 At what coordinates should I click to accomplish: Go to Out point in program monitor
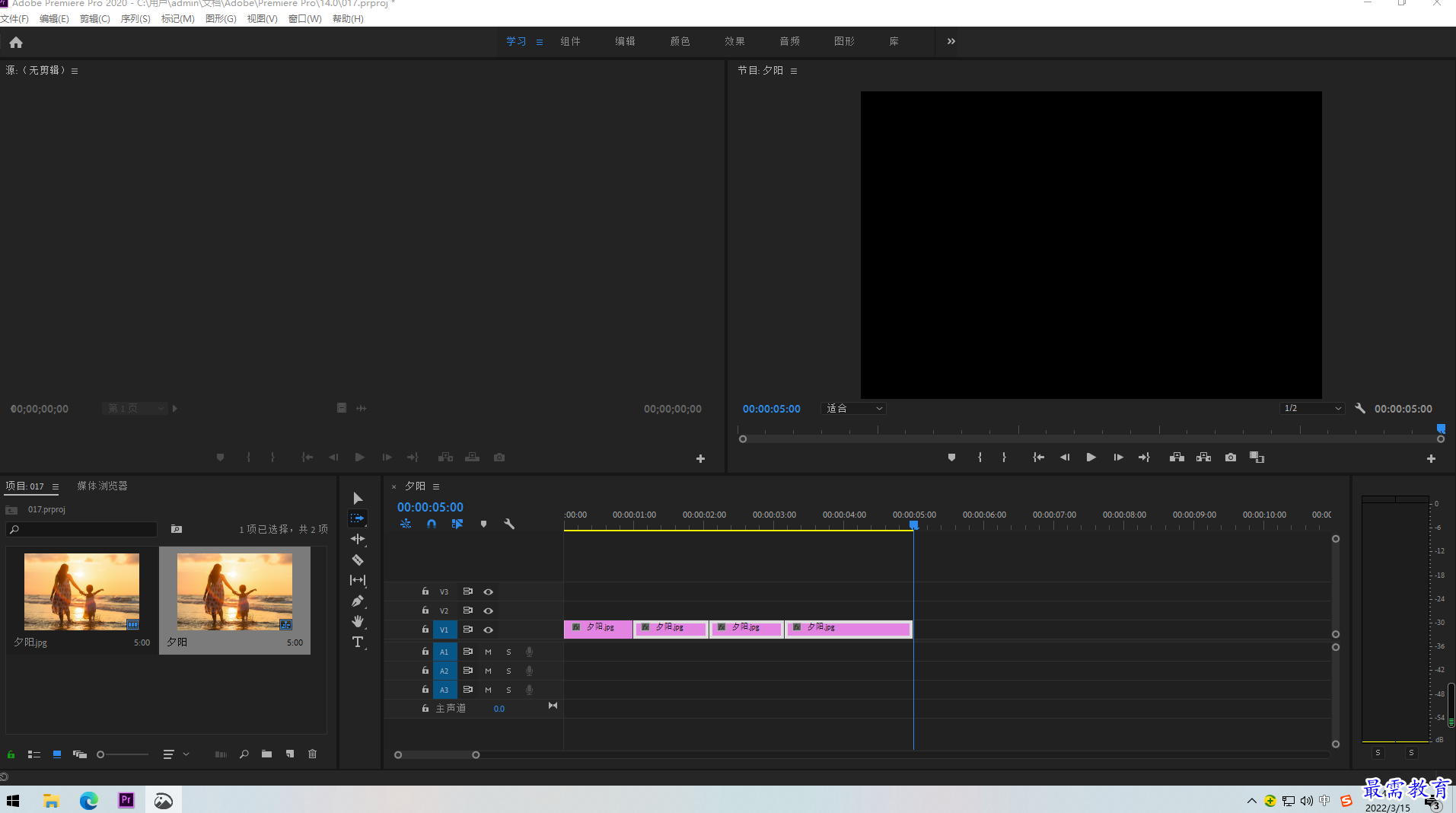[x=1144, y=458]
